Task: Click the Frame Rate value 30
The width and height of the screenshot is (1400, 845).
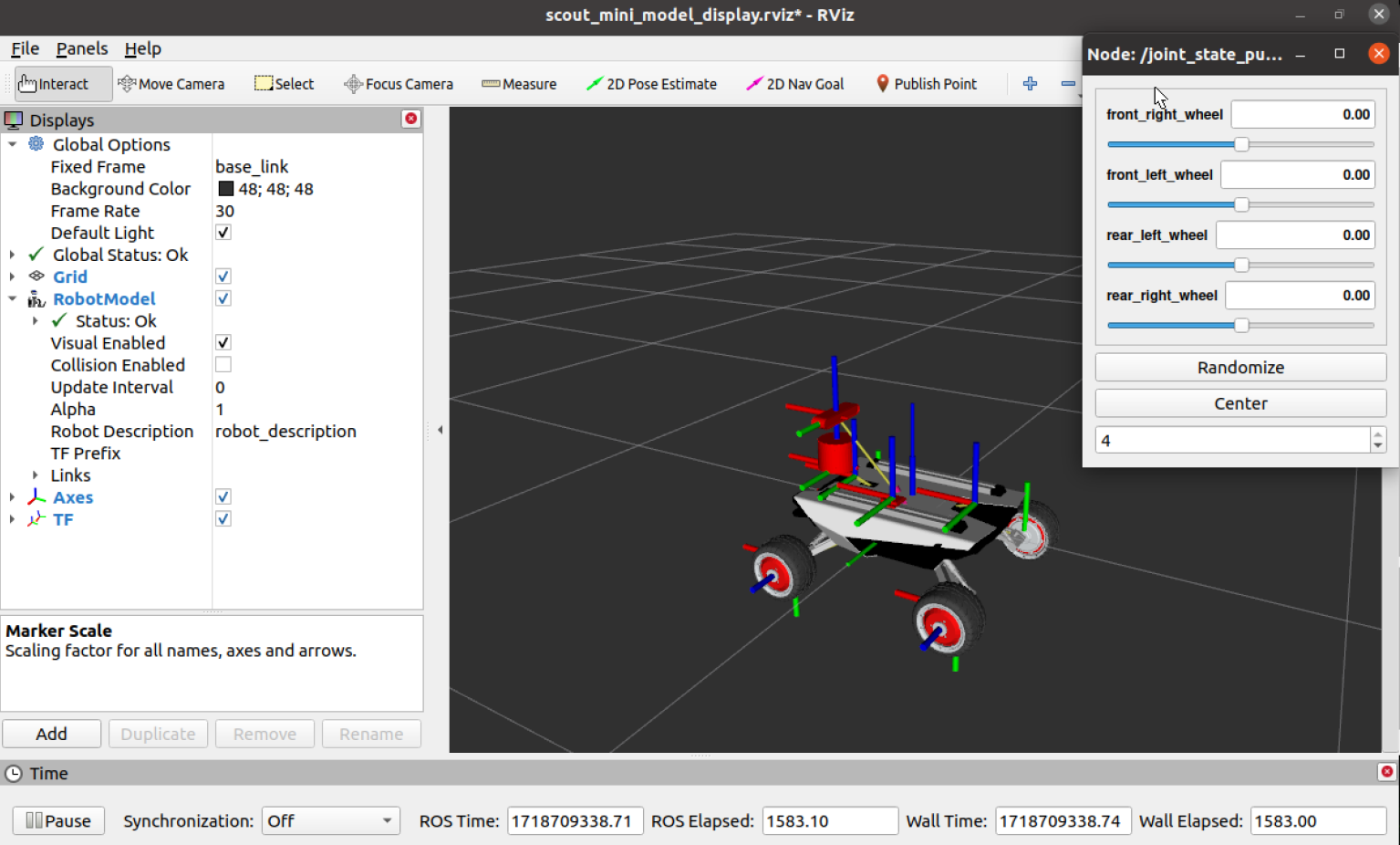Action: click(x=224, y=211)
